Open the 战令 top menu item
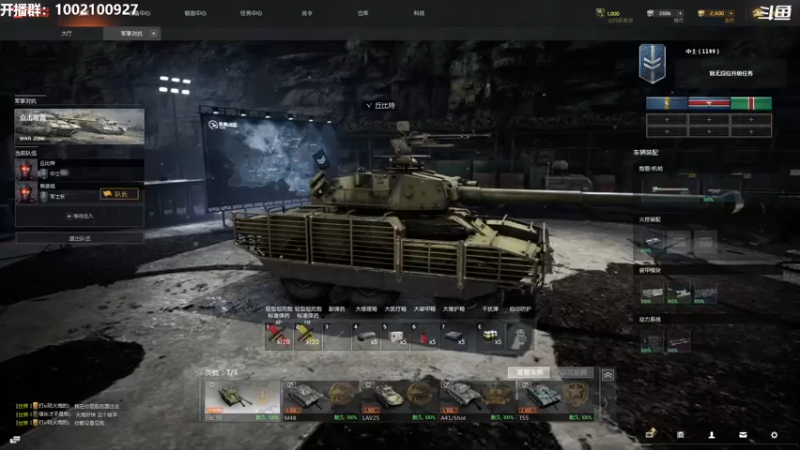This screenshot has height=450, width=800. [307, 13]
